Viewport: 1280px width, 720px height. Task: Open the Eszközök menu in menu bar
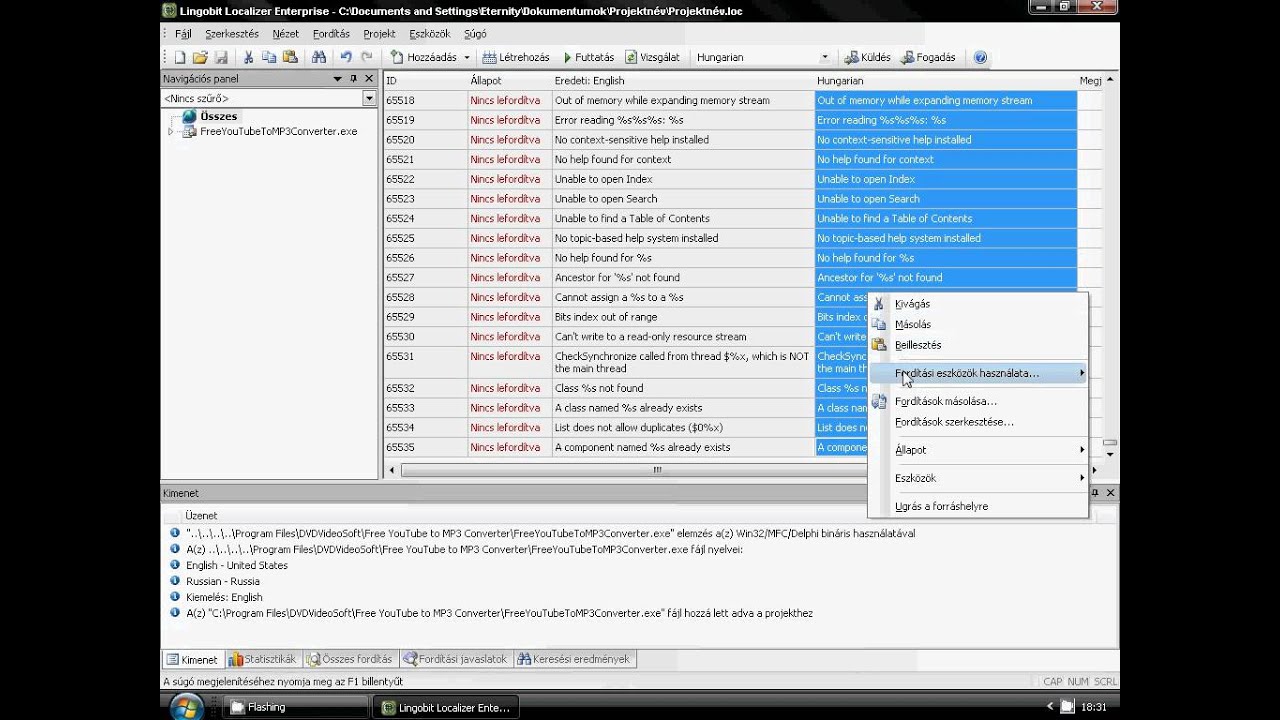(x=430, y=34)
